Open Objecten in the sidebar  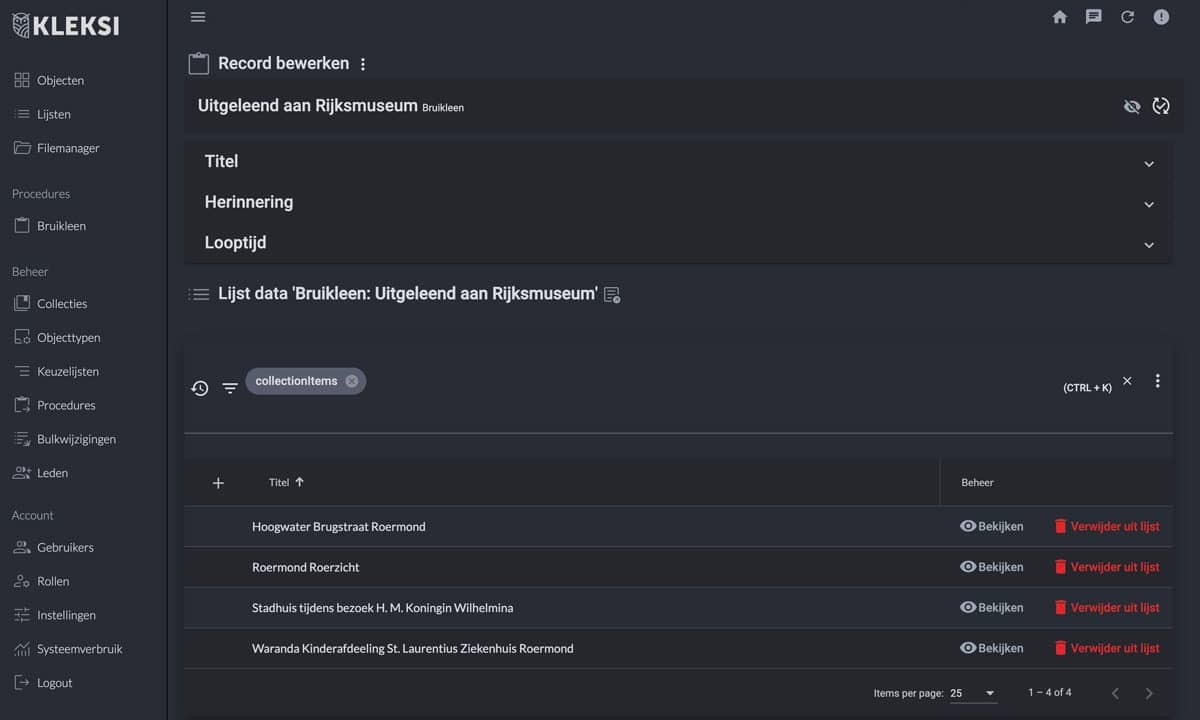click(x=60, y=80)
